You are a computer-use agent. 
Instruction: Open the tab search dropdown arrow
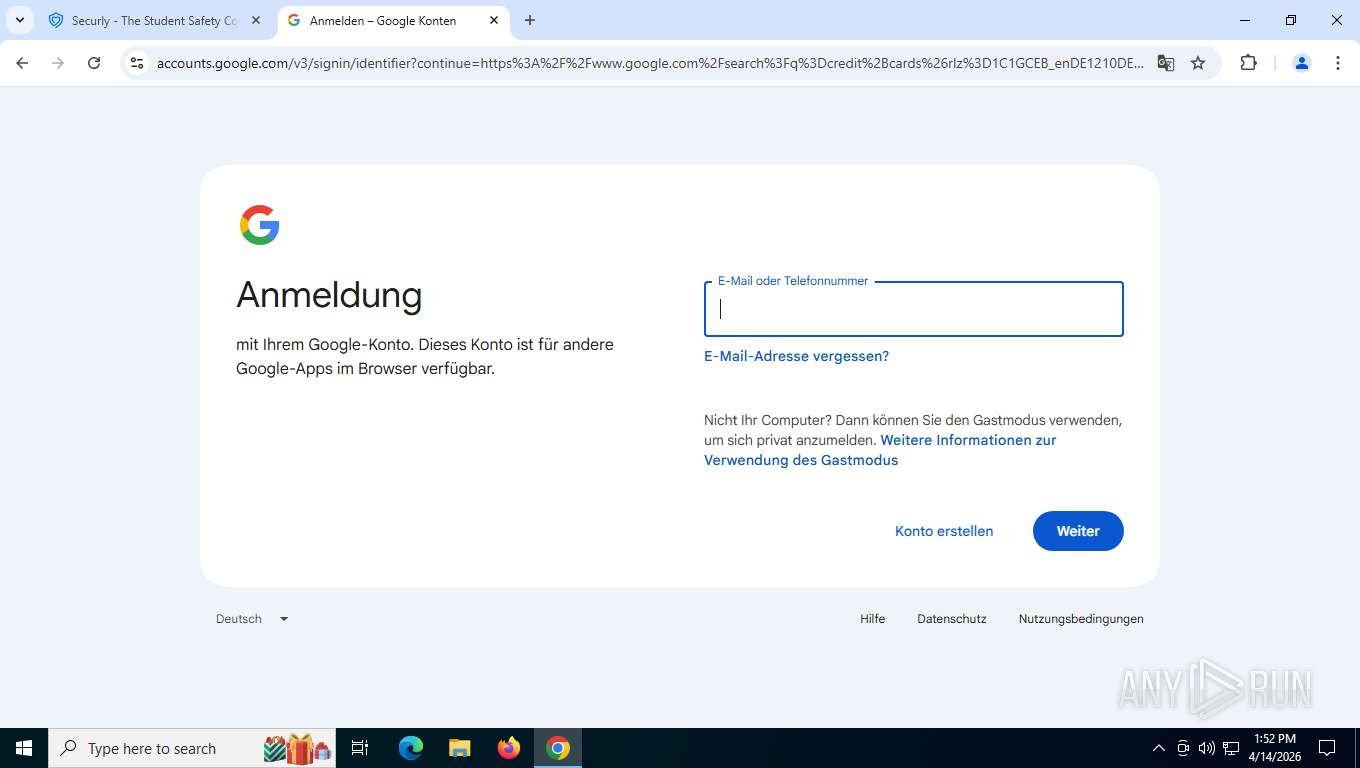pos(20,20)
